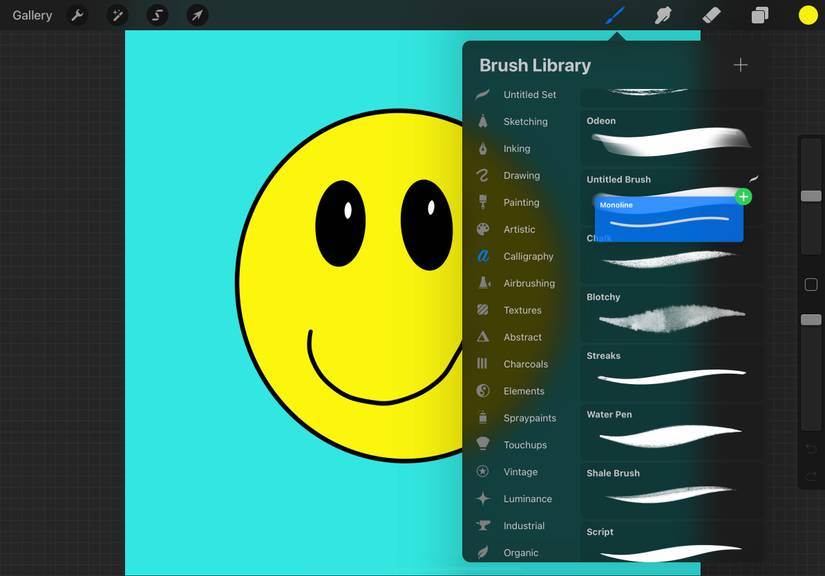This screenshot has height=576, width=825.
Task: Tap the square modify button on sidebar
Action: pyautogui.click(x=811, y=285)
